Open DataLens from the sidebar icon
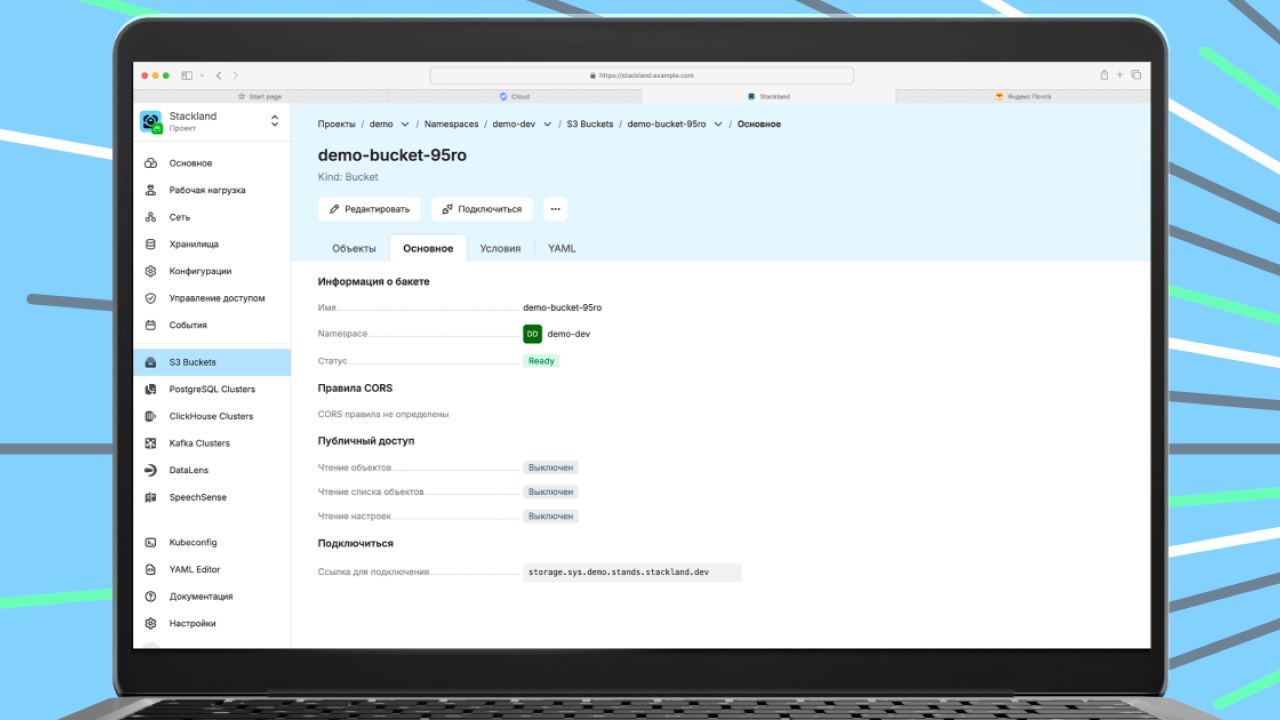This screenshot has width=1280, height=720. tap(150, 470)
